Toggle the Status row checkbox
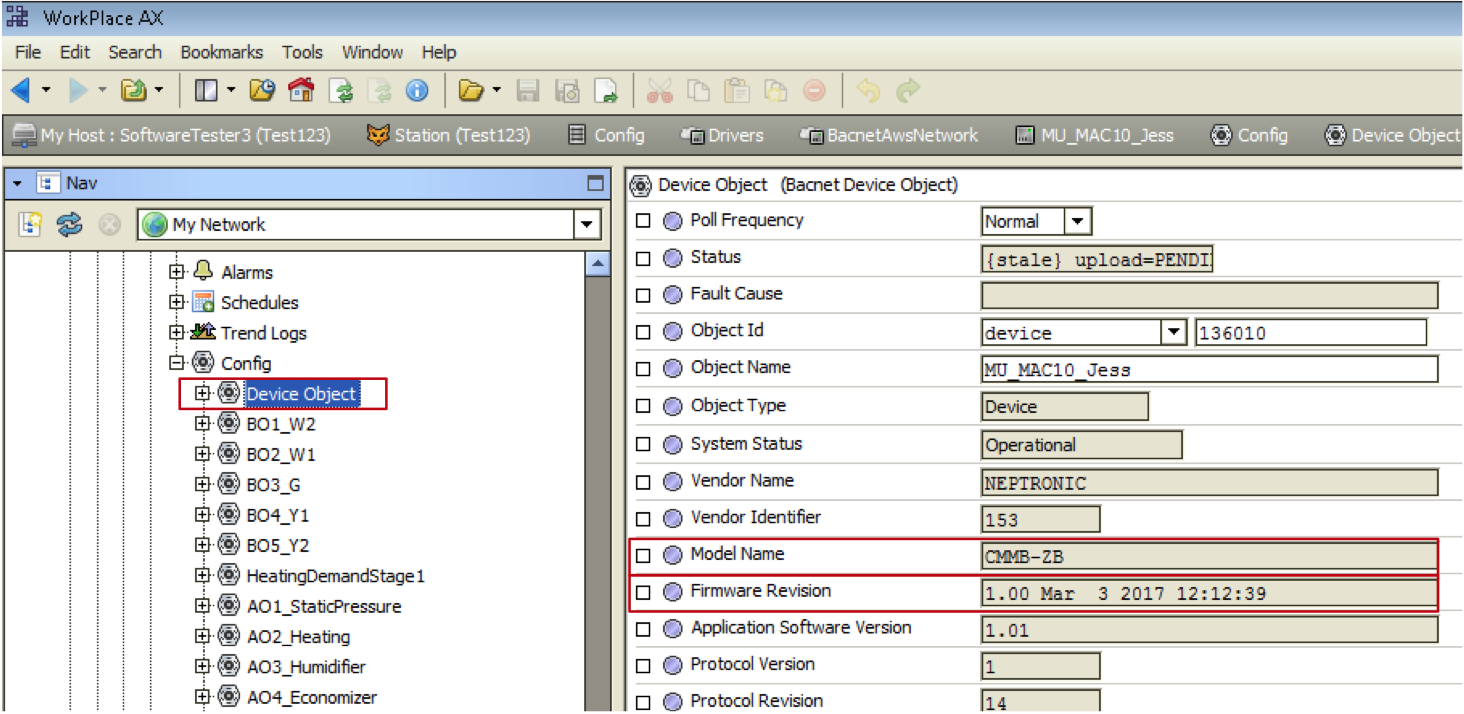Viewport: 1464px width, 714px height. (x=644, y=258)
